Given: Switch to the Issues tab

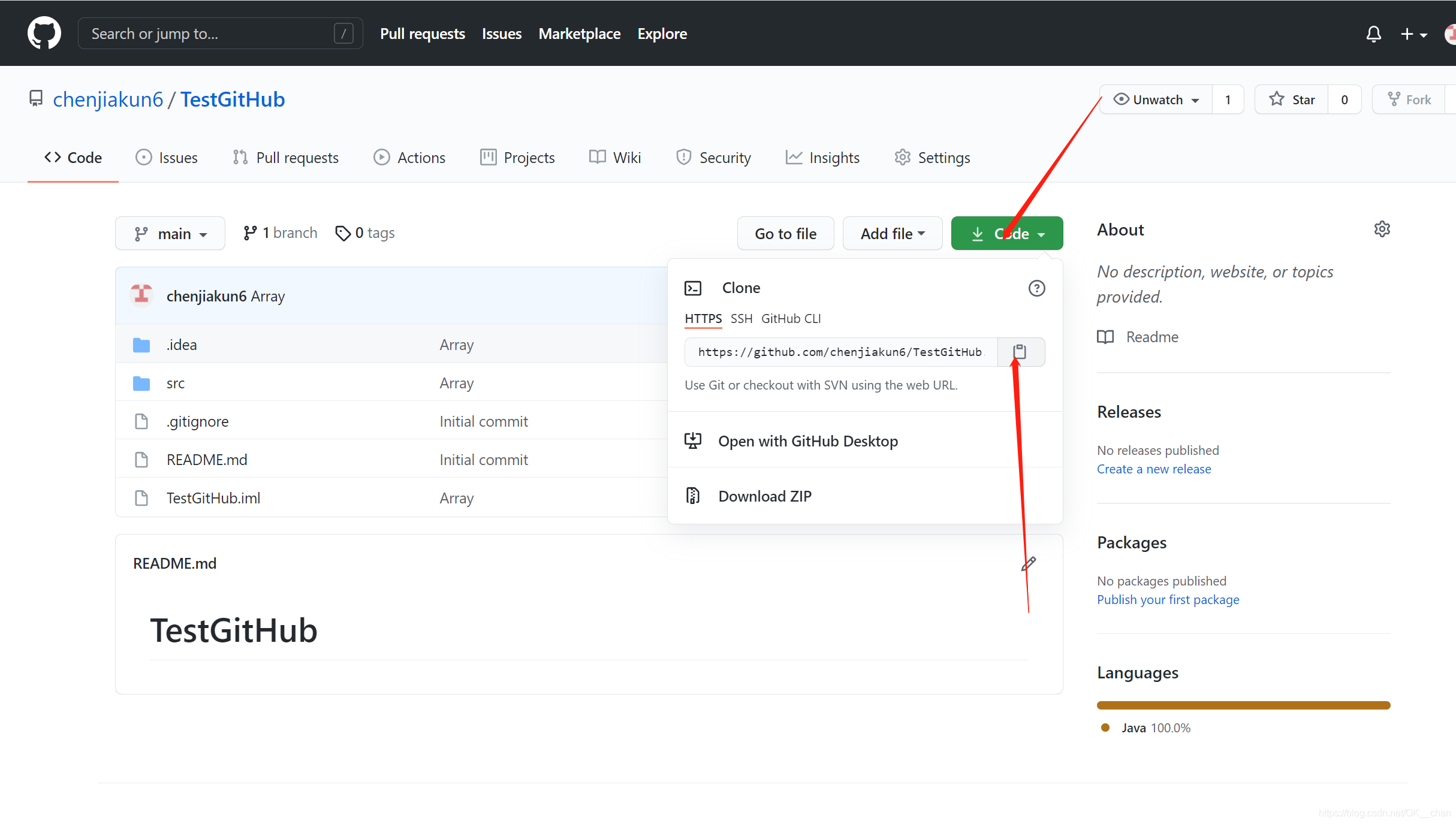Looking at the screenshot, I should pyautogui.click(x=167, y=158).
